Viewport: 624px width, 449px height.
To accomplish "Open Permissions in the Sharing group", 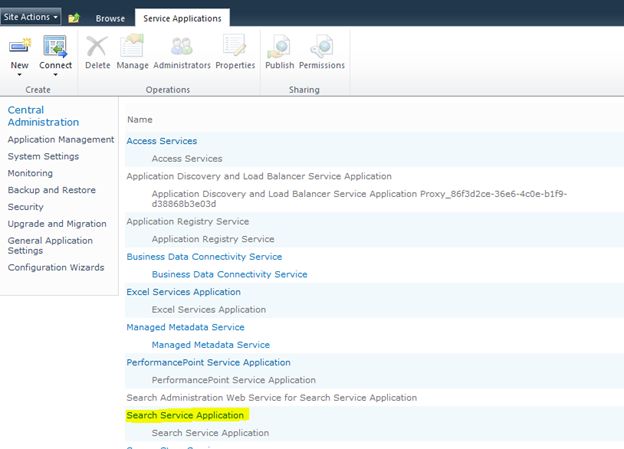I will (321, 46).
